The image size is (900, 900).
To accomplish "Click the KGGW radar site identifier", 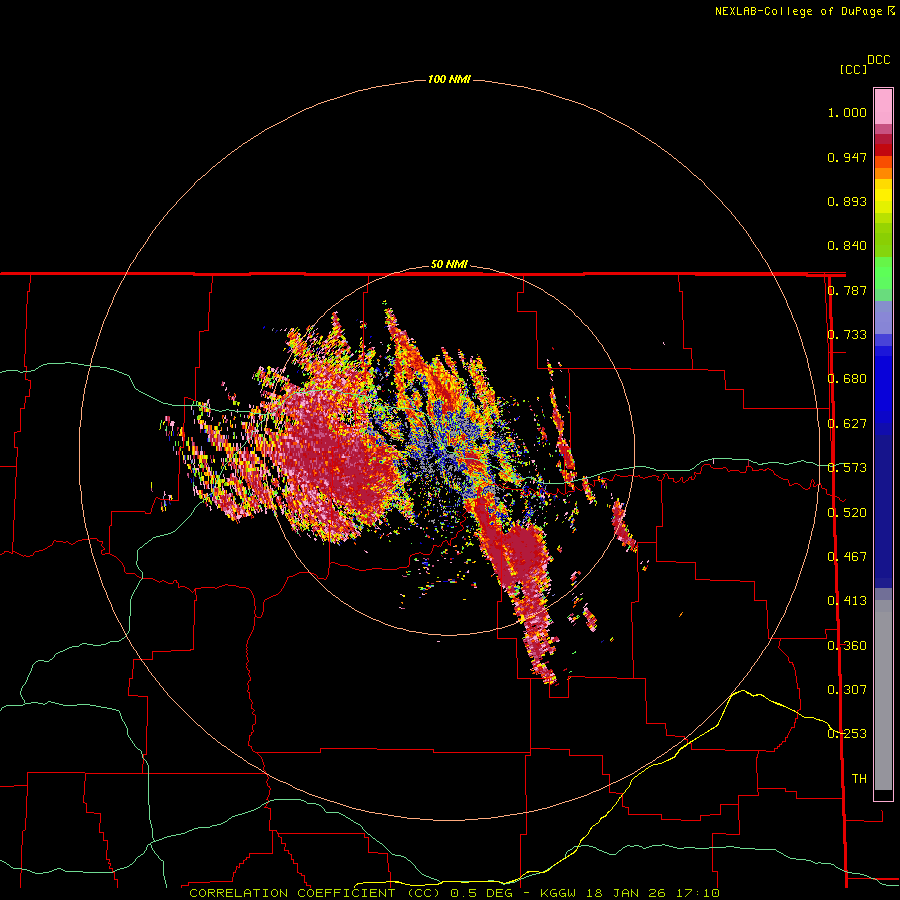I will coord(558,893).
